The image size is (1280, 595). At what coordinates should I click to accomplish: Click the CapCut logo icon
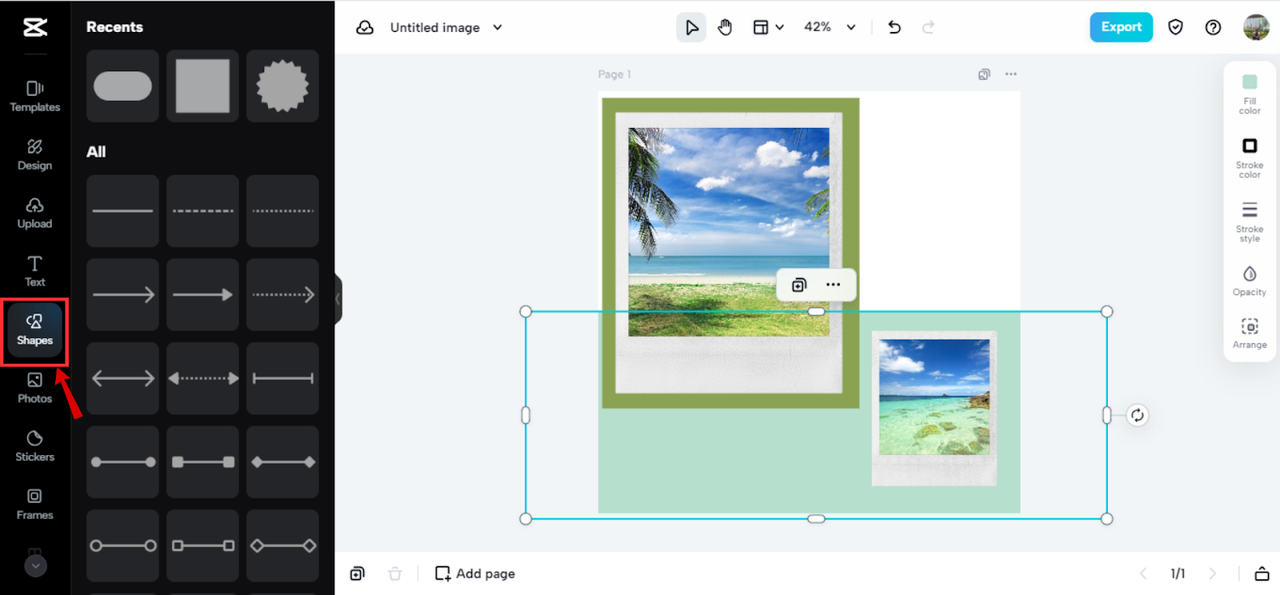(x=35, y=27)
